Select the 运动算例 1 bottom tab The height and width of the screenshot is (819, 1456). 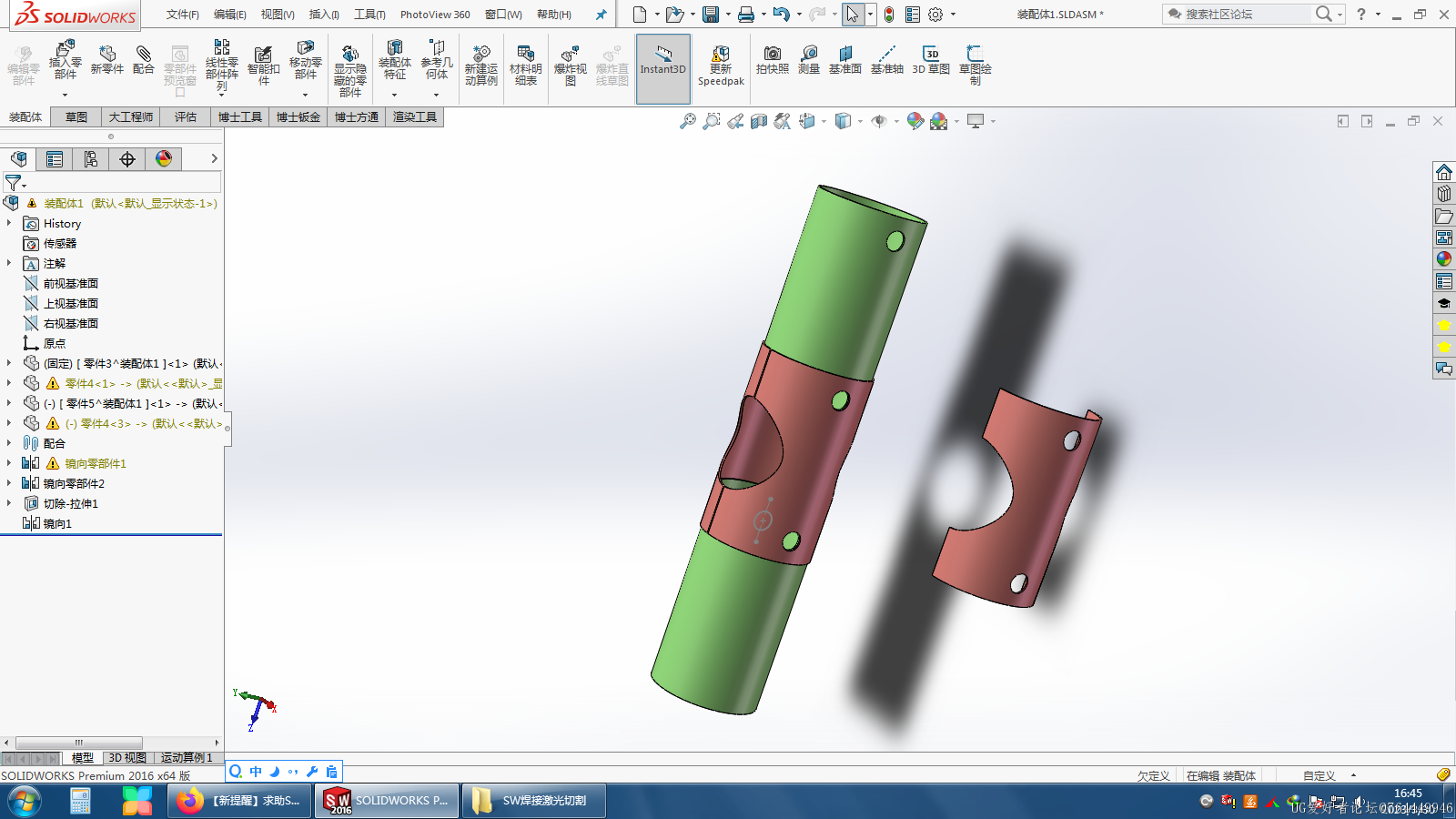(187, 758)
